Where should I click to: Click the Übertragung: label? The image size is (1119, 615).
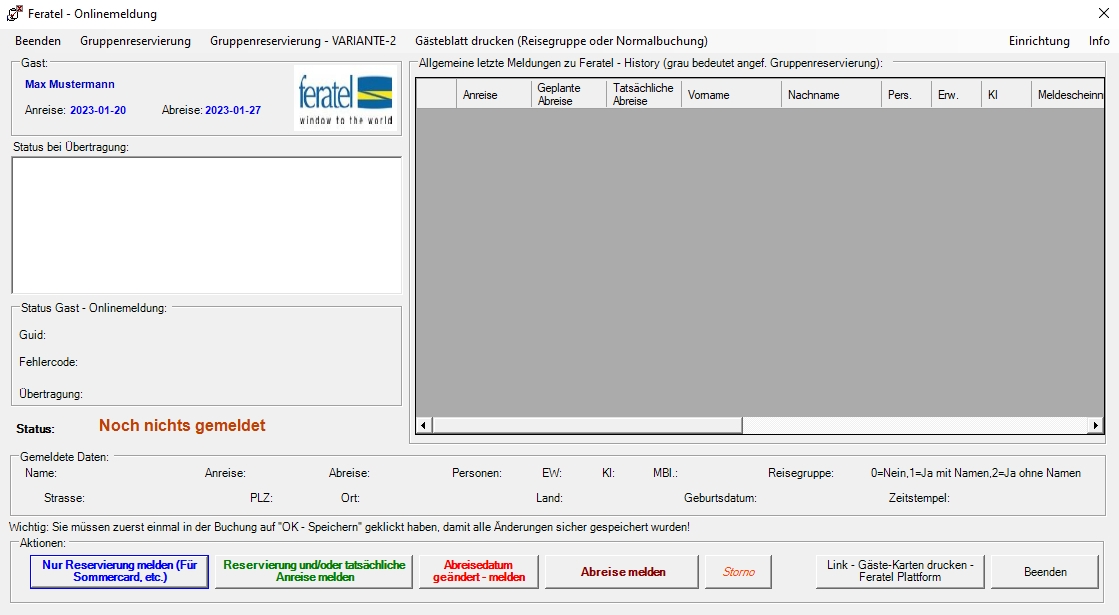pyautogui.click(x=51, y=394)
